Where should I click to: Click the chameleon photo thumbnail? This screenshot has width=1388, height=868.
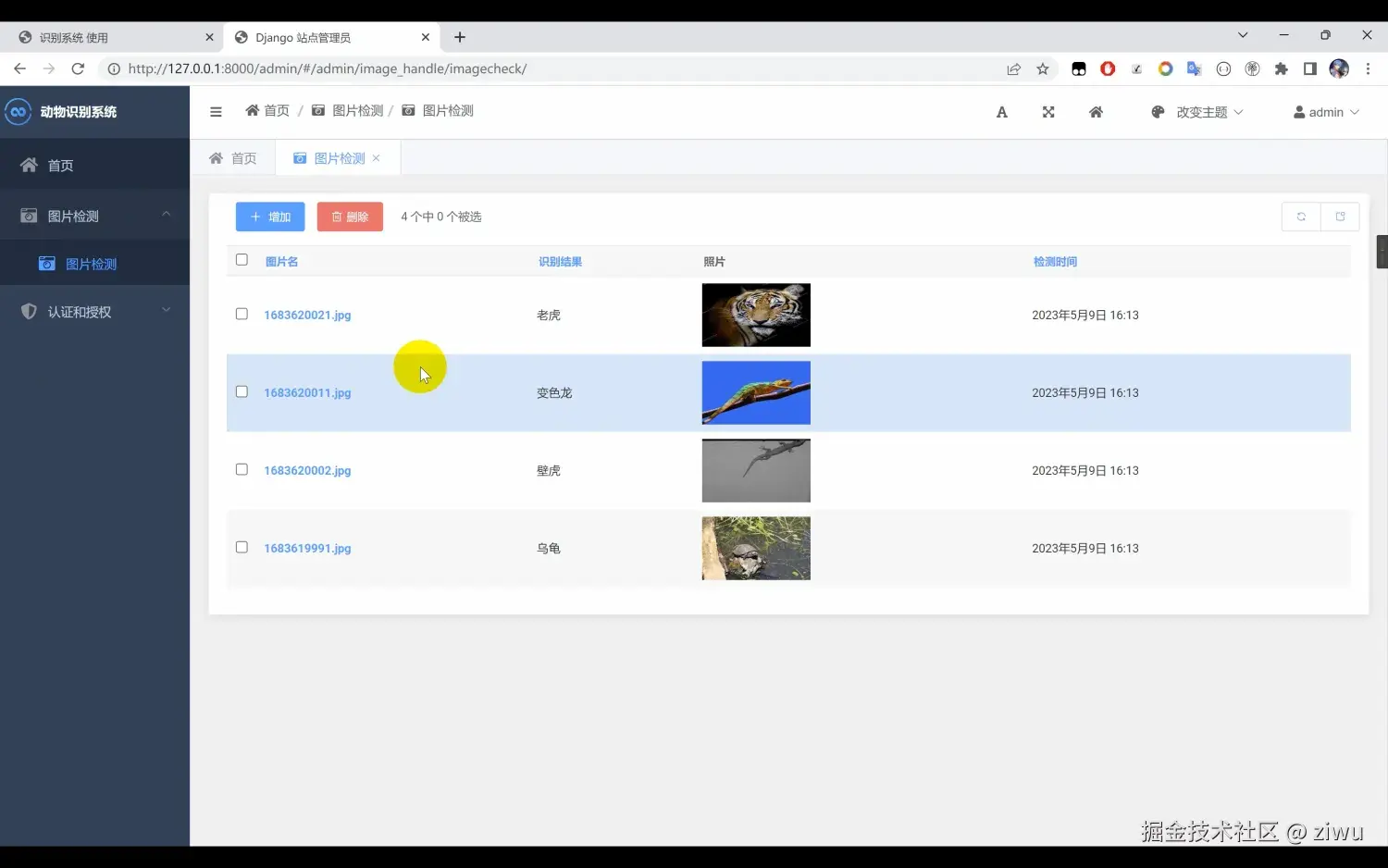coord(756,392)
